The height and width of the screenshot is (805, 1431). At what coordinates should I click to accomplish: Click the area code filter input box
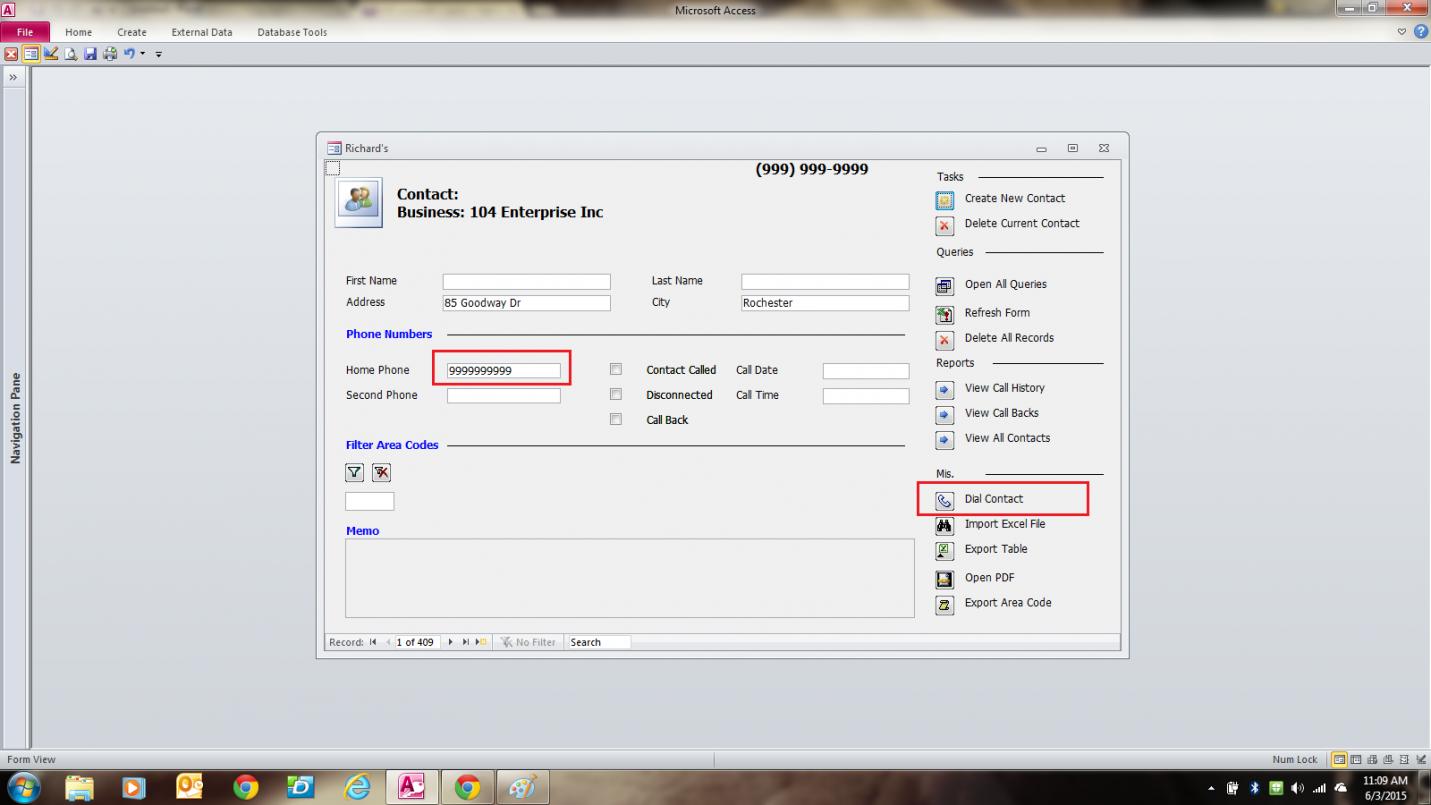tap(370, 501)
